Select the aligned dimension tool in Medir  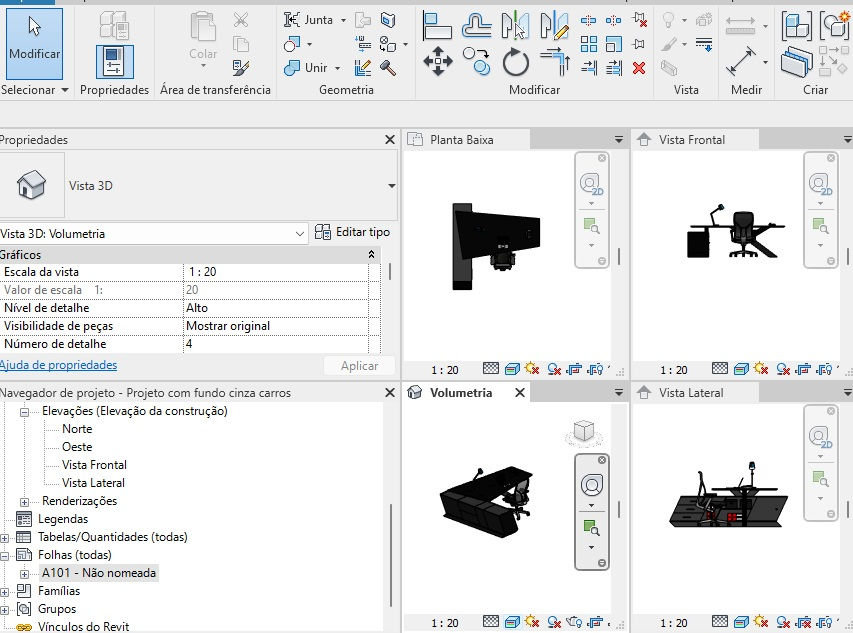point(741,61)
